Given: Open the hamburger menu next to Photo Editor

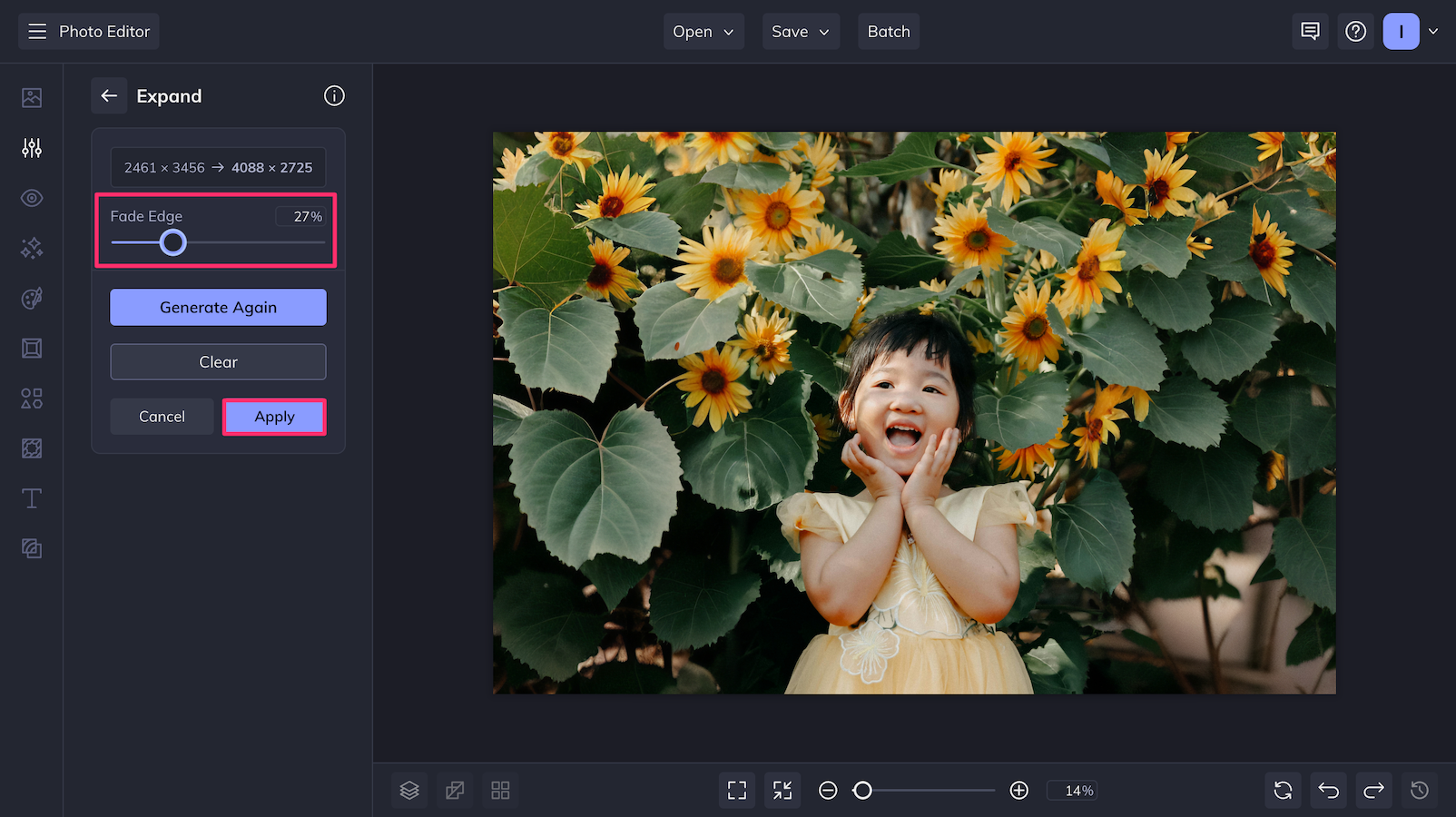Looking at the screenshot, I should click(x=36, y=31).
